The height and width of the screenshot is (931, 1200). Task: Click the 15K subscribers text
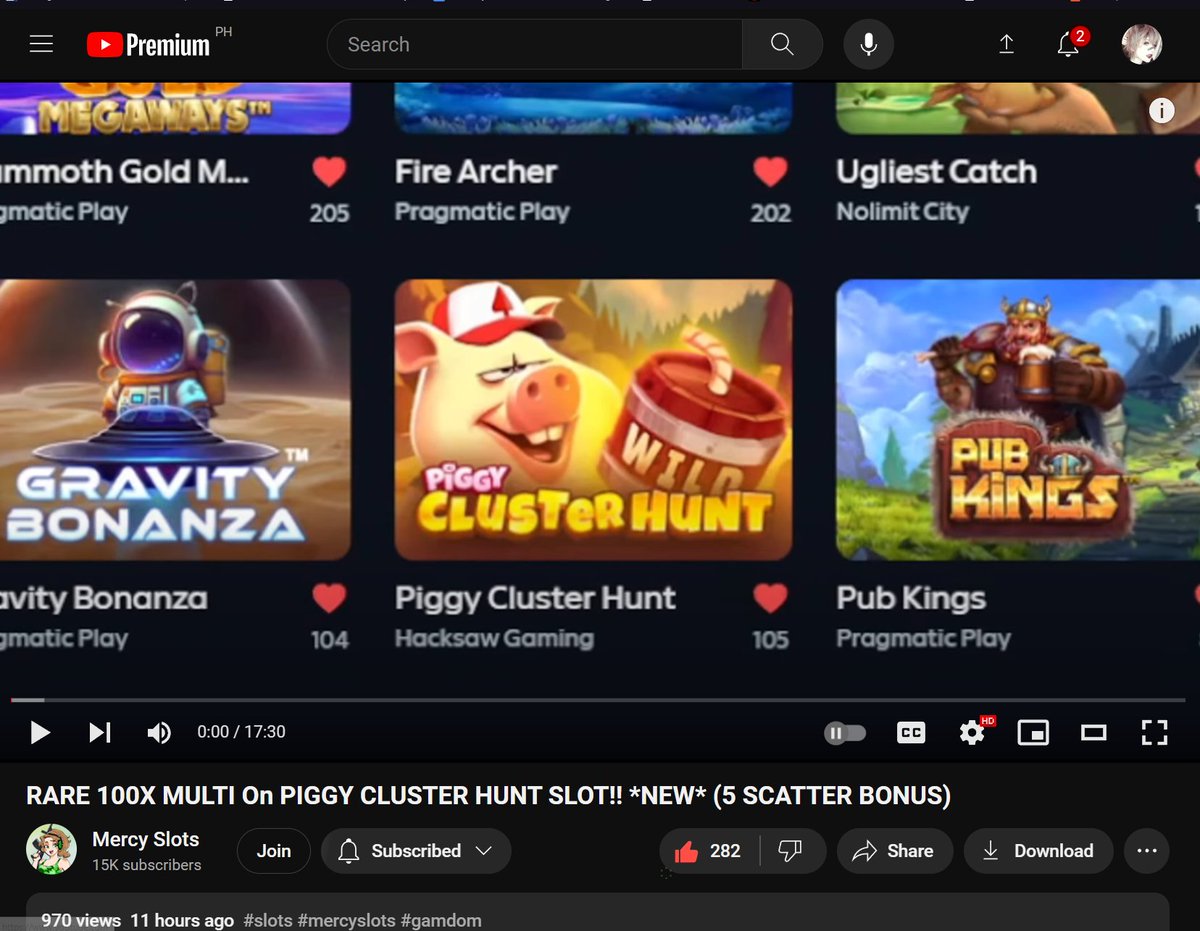click(x=147, y=865)
